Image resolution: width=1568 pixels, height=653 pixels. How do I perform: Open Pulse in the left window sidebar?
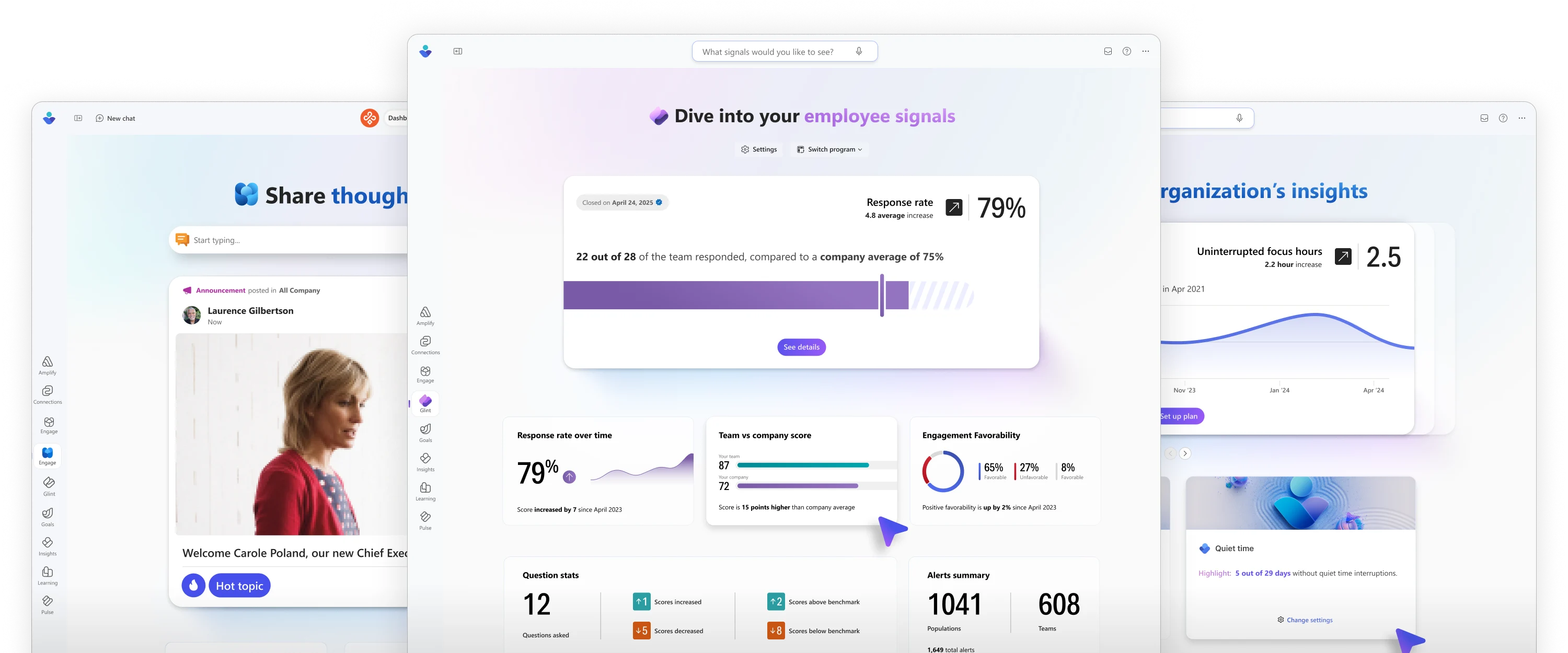point(48,605)
